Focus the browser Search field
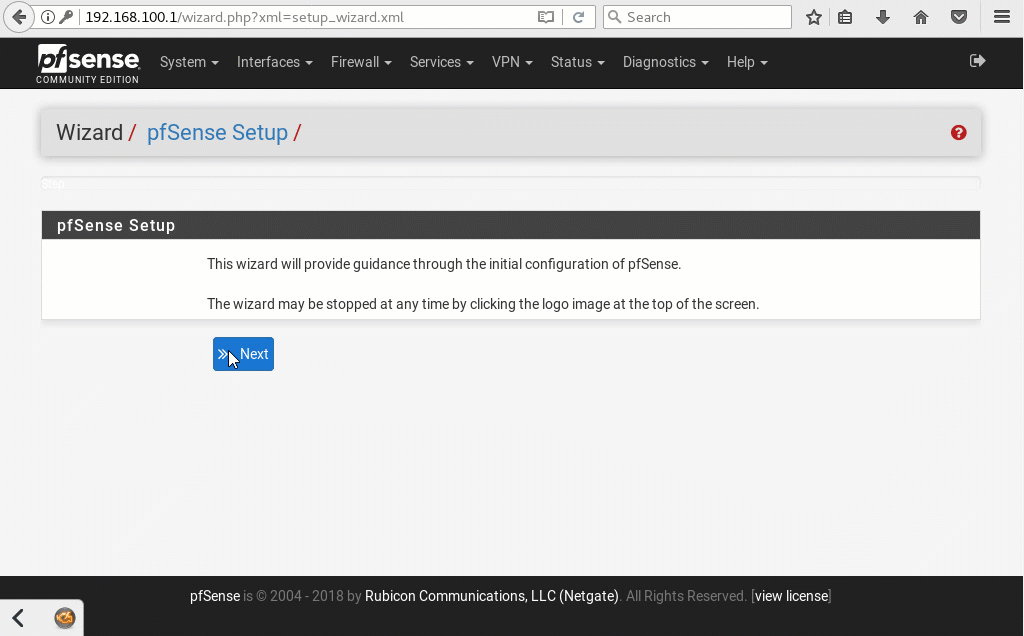This screenshot has height=636, width=1024. coord(697,17)
